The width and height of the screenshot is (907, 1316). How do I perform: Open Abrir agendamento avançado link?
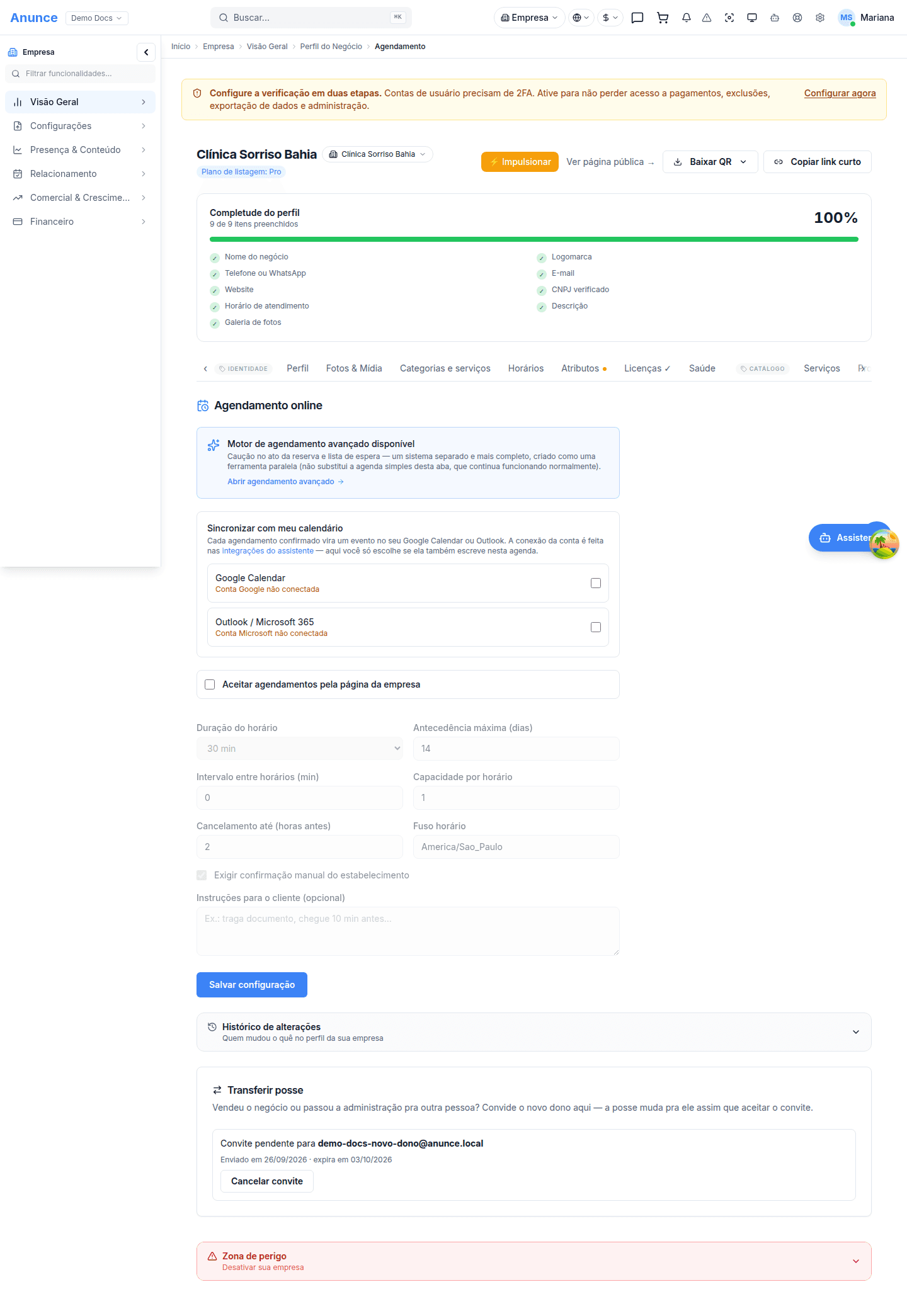(285, 482)
